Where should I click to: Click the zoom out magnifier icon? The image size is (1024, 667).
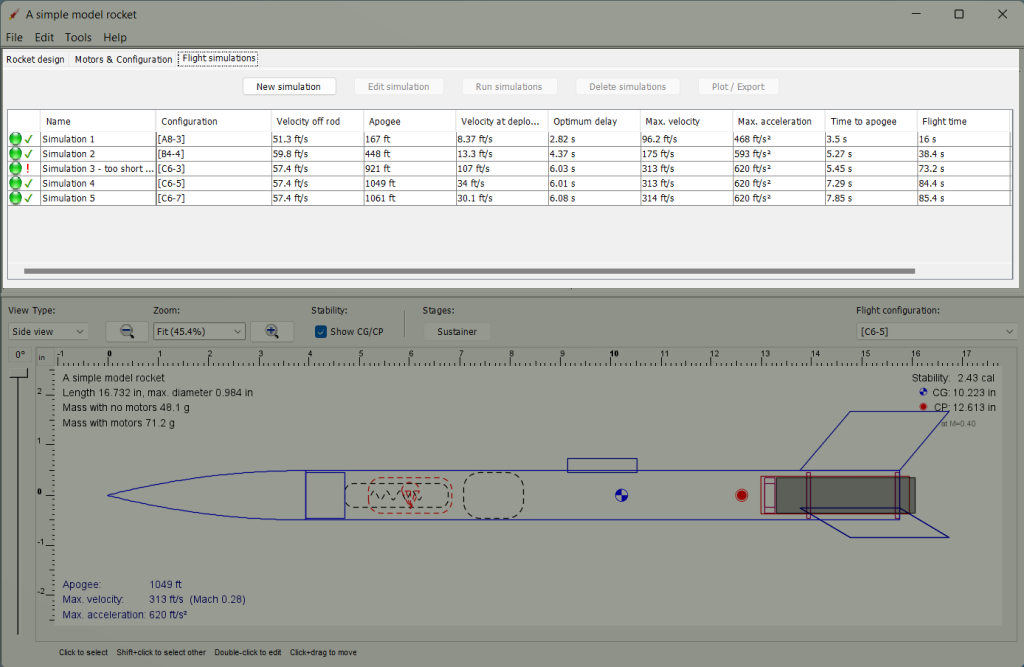(x=127, y=331)
